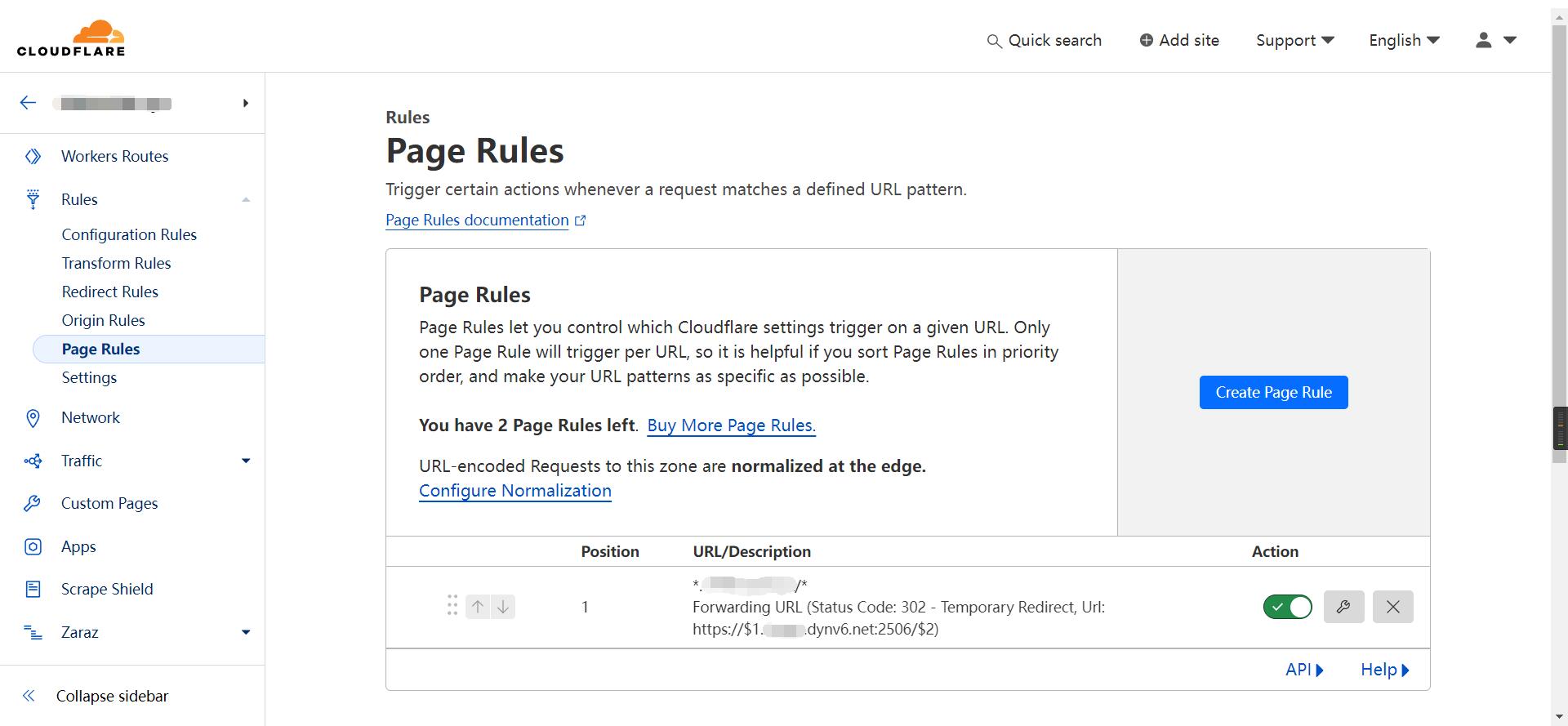Screen dimensions: 1568x726
Task: Open the English language dropdown
Action: tap(1404, 40)
